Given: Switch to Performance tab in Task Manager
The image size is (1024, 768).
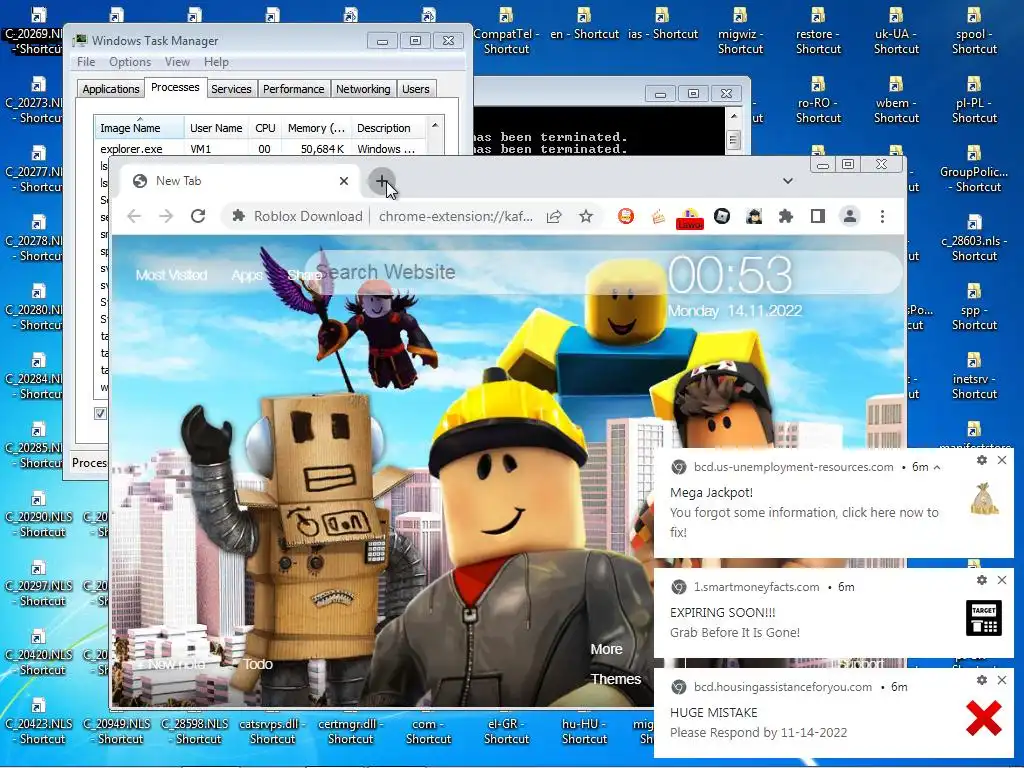Looking at the screenshot, I should tap(293, 89).
